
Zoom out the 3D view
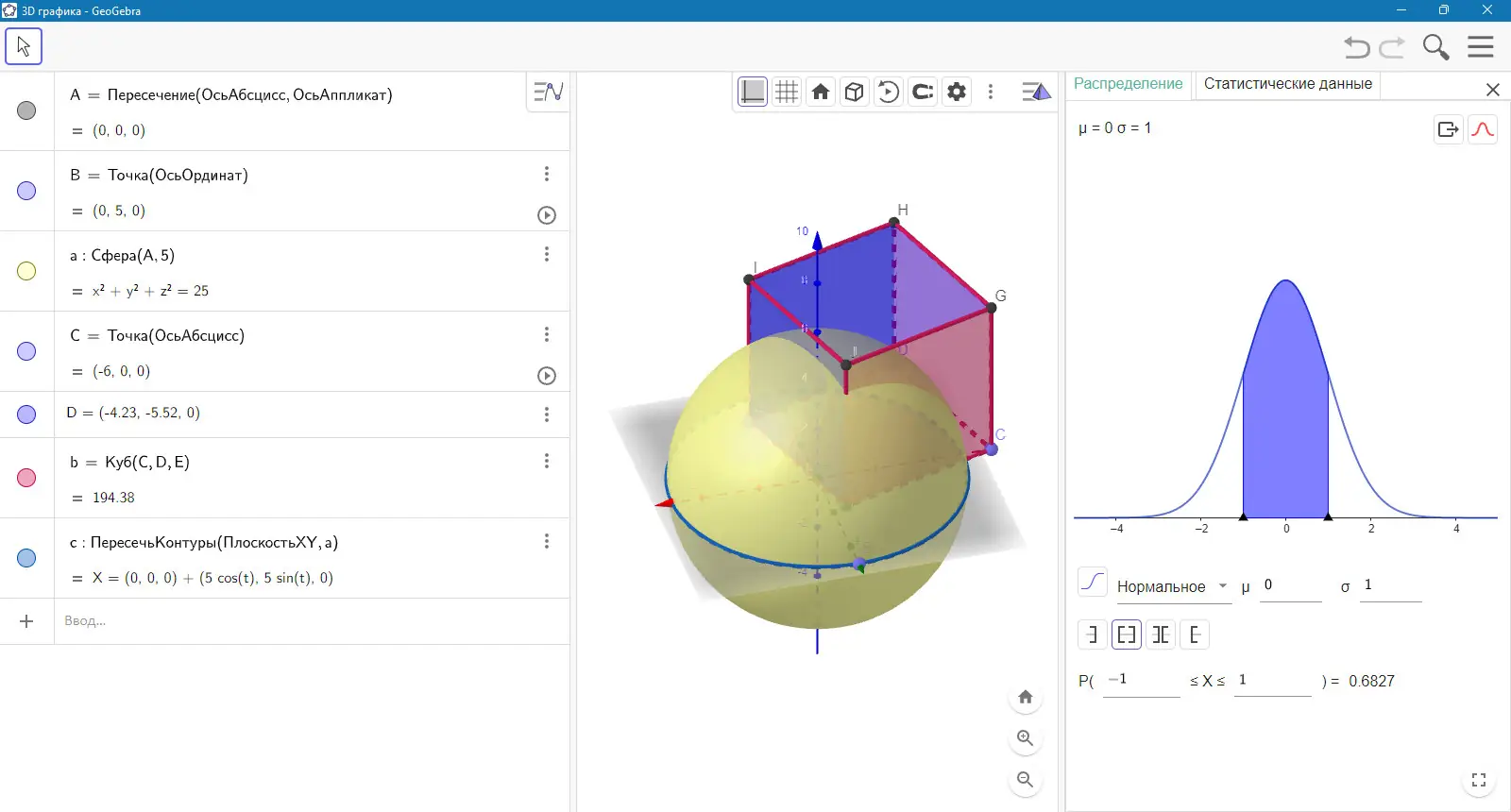pyautogui.click(x=1026, y=780)
